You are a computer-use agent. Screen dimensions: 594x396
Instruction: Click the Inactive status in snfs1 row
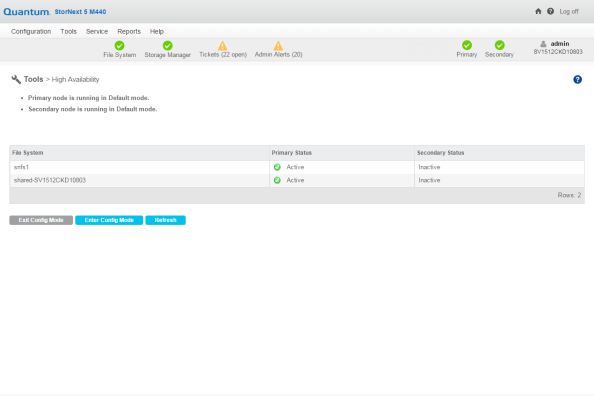429,167
